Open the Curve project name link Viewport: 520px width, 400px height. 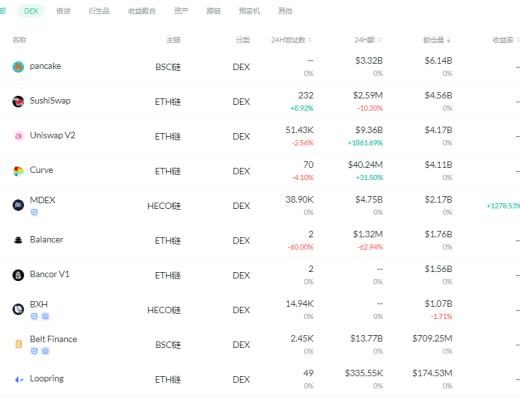pyautogui.click(x=41, y=170)
